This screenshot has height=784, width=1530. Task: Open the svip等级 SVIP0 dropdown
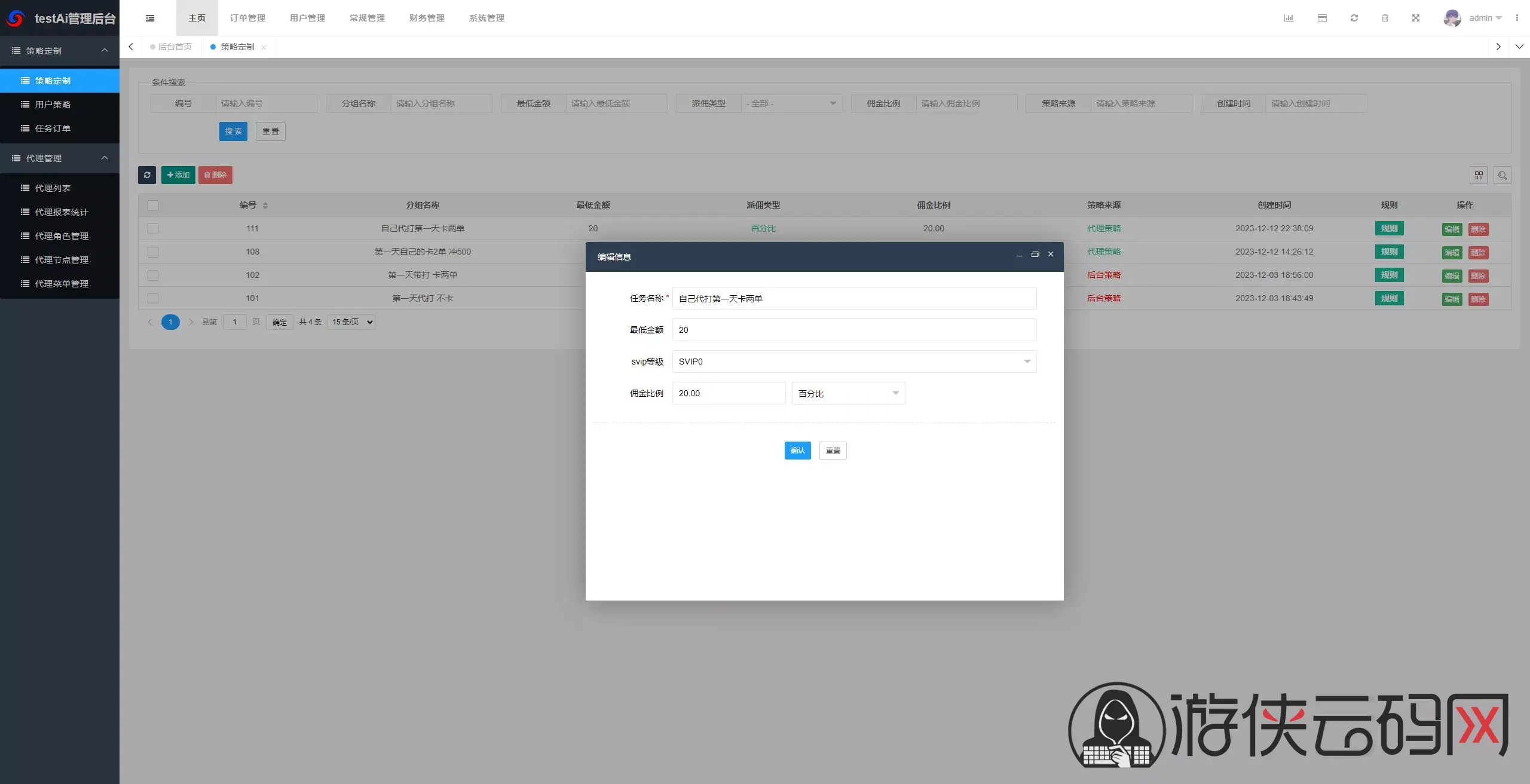854,362
